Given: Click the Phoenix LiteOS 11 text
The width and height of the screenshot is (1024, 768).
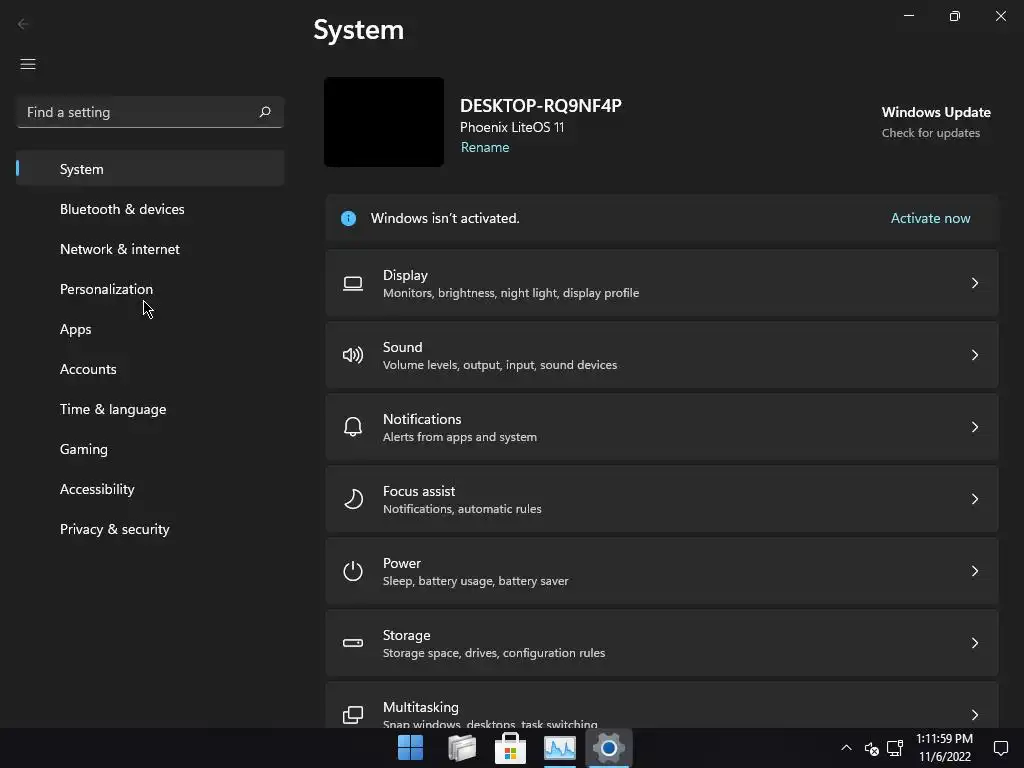Looking at the screenshot, I should coord(512,127).
